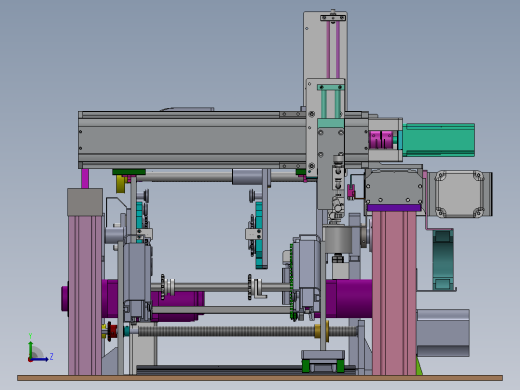Select the yellow bracket under the horizontal beam

point(120,184)
